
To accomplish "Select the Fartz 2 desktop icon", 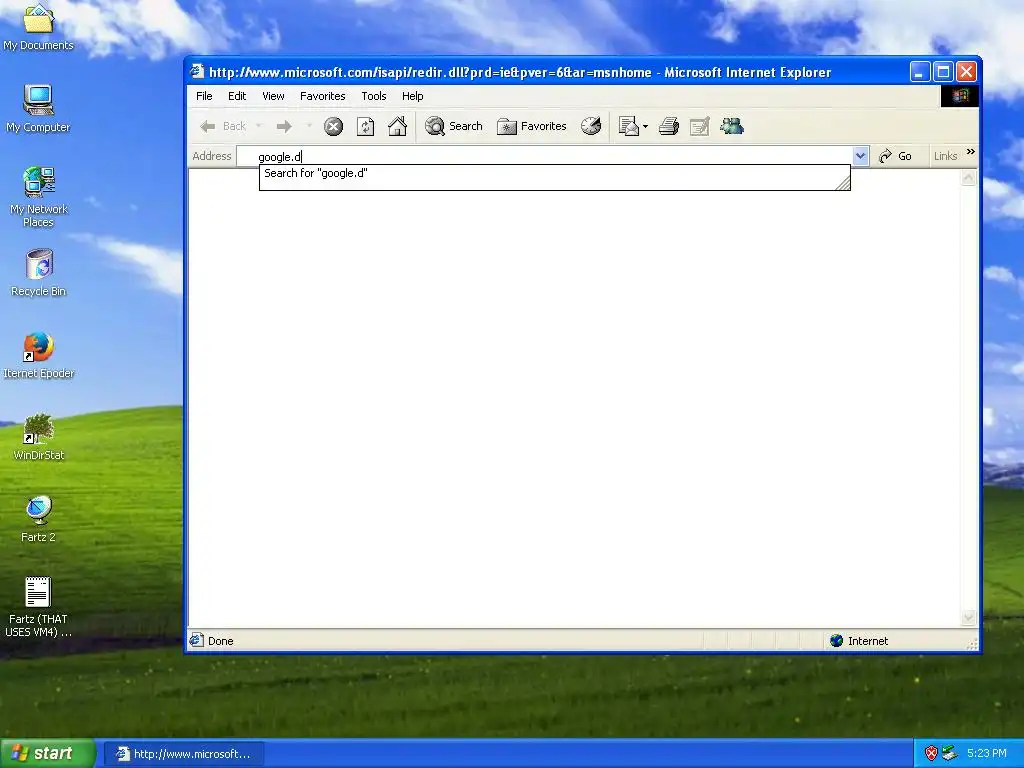I will [x=39, y=519].
